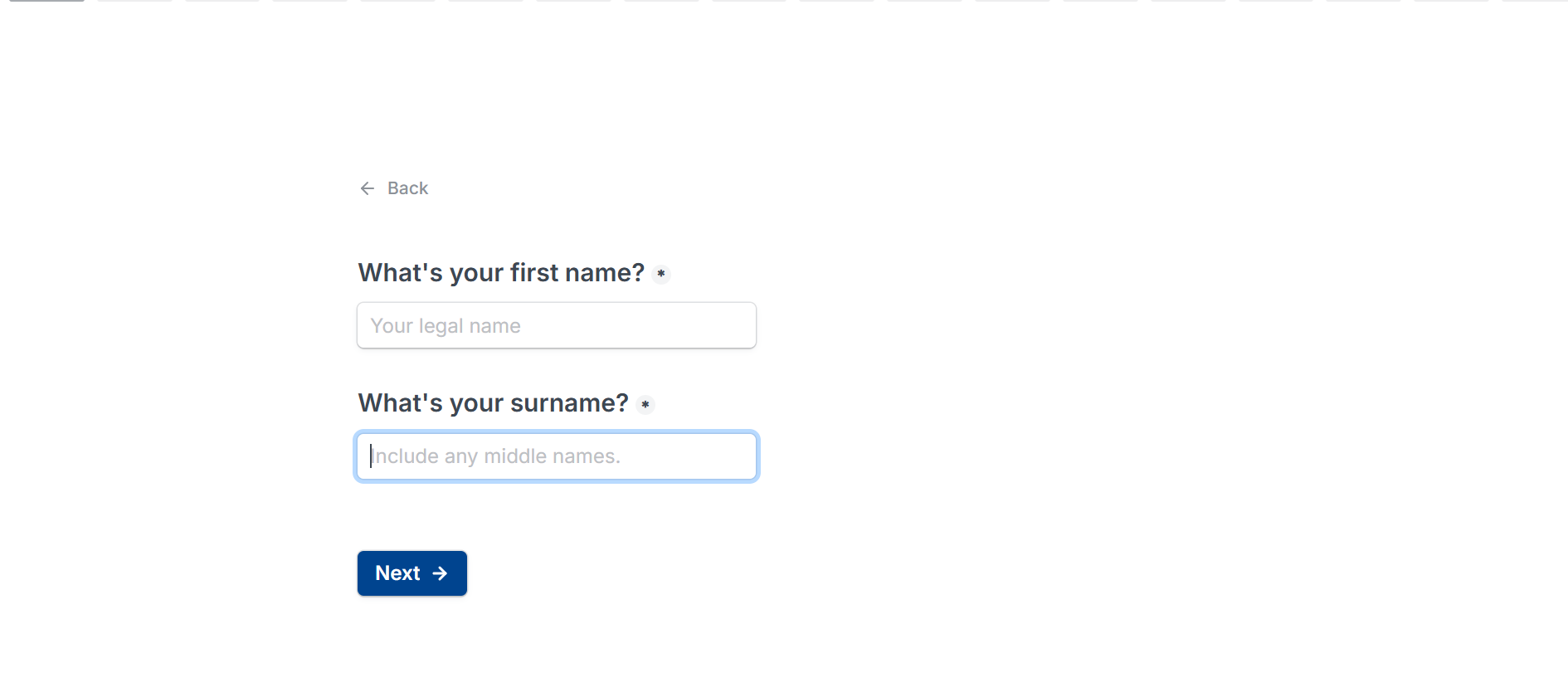Click the right arrow icon inside Next

(440, 573)
